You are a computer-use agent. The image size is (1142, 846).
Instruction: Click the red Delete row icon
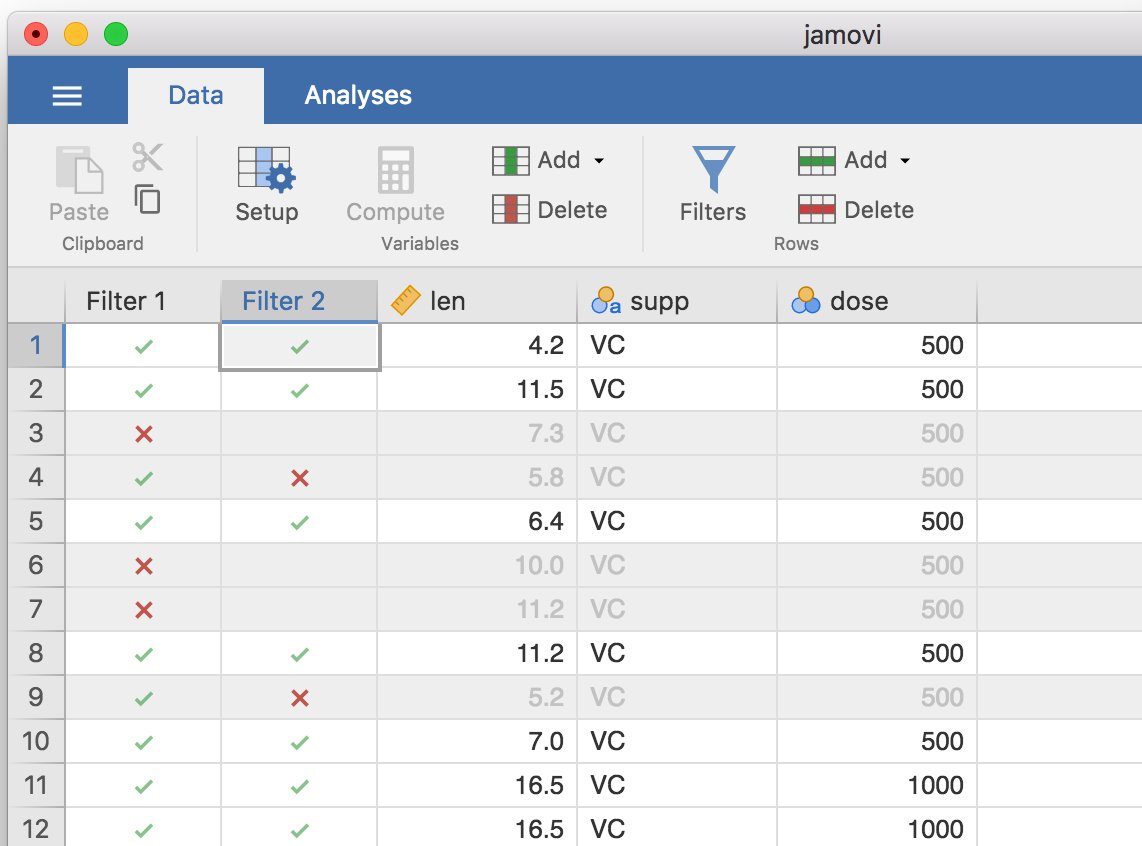(x=816, y=210)
